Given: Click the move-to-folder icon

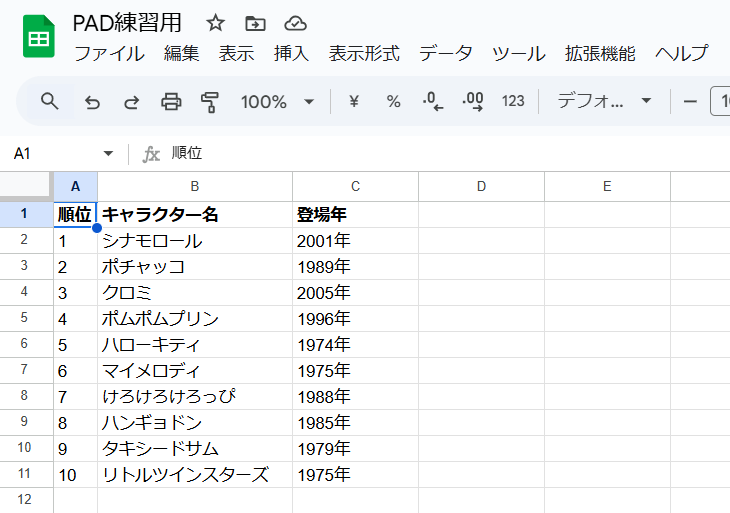Looking at the screenshot, I should [255, 23].
